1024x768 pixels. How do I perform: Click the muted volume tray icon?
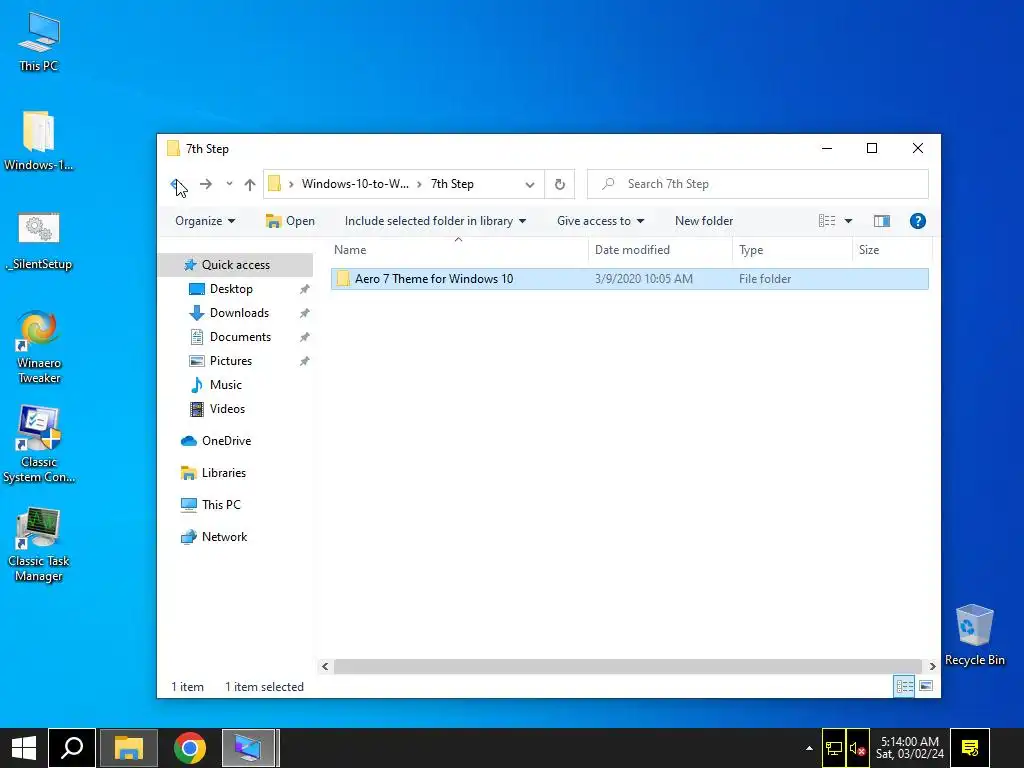(857, 748)
